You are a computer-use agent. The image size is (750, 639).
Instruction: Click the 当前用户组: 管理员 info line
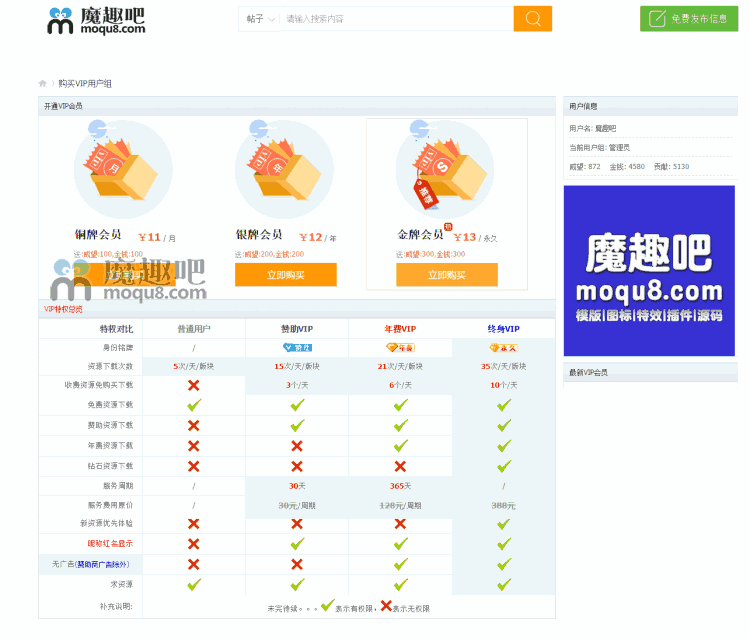[599, 147]
